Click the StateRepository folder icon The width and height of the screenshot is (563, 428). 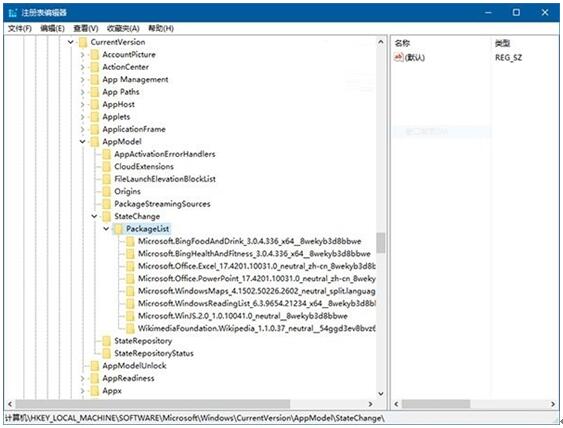coord(106,341)
